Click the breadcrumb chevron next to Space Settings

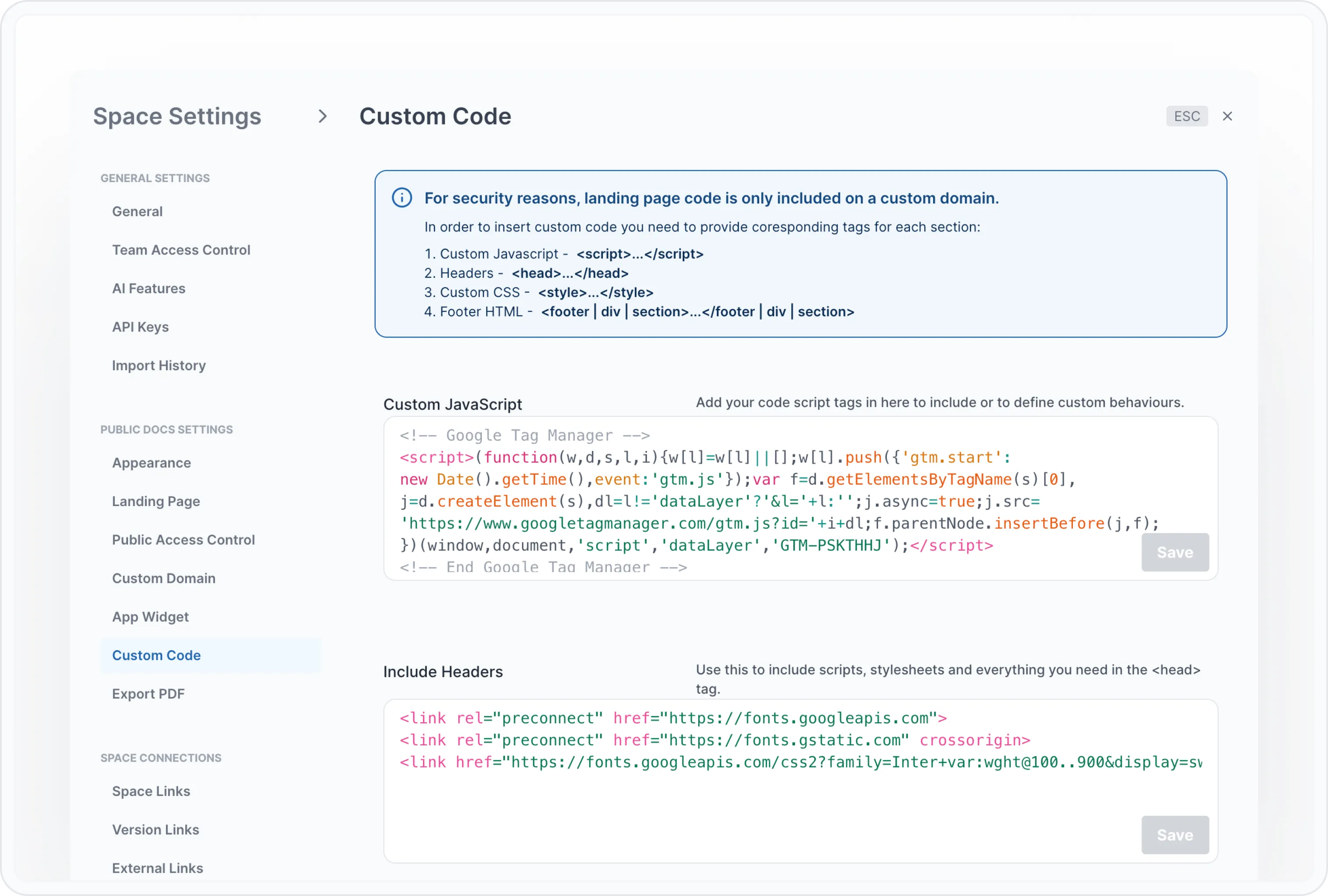click(323, 117)
